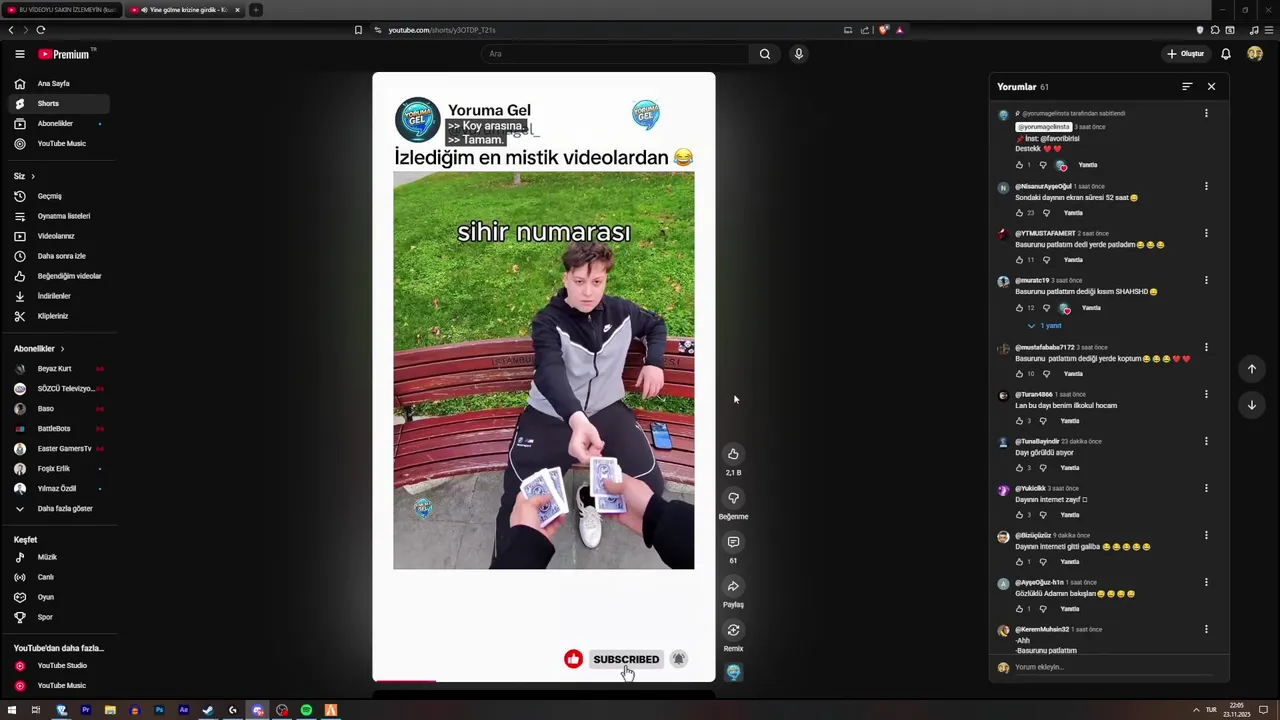
Task: Dislike the @YTMUSTAFAMERT comment
Action: [1046, 260]
